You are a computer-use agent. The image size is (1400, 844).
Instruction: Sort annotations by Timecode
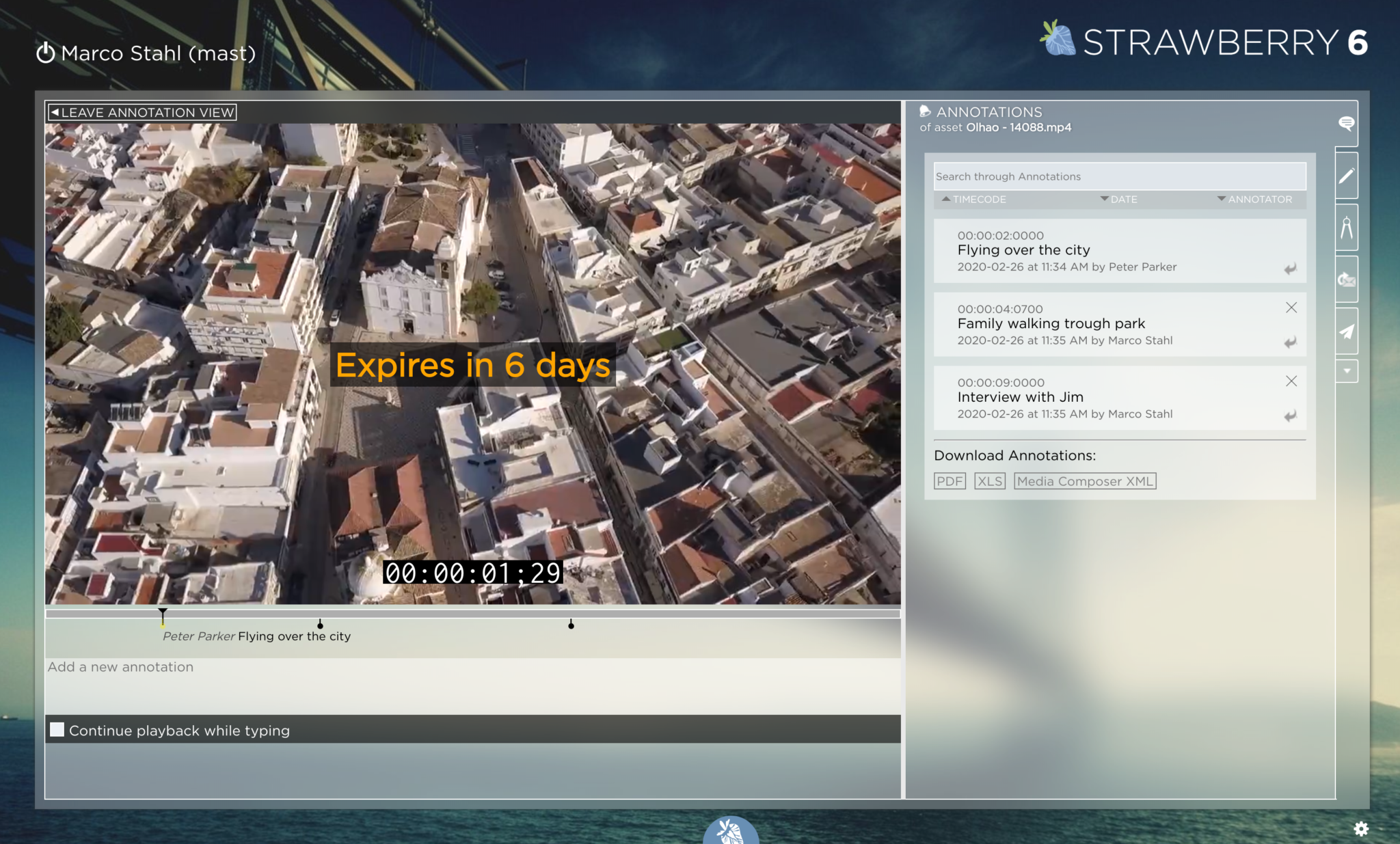[x=973, y=199]
